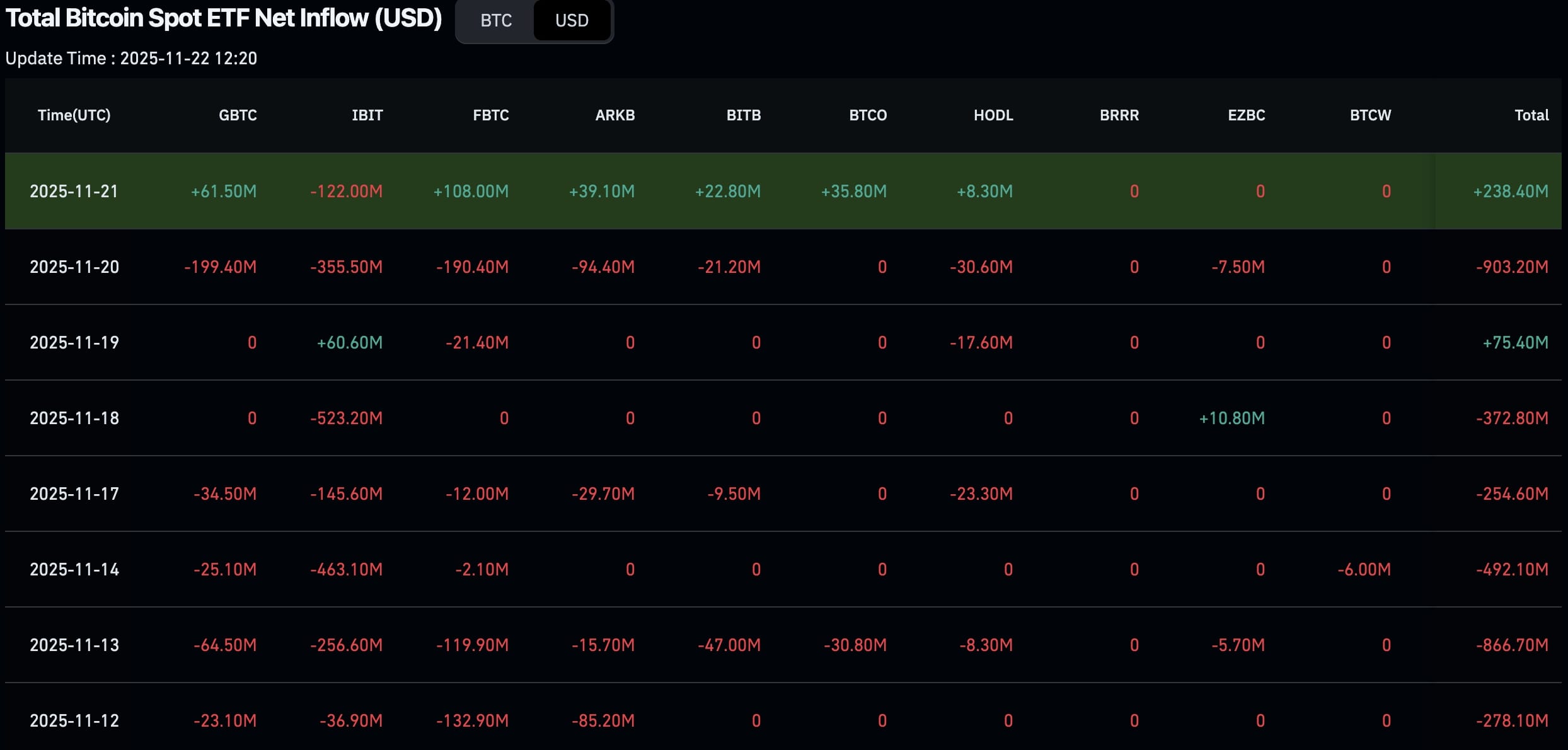This screenshot has height=750, width=1568.
Task: Click the +10.80M EZBC value
Action: [1231, 418]
